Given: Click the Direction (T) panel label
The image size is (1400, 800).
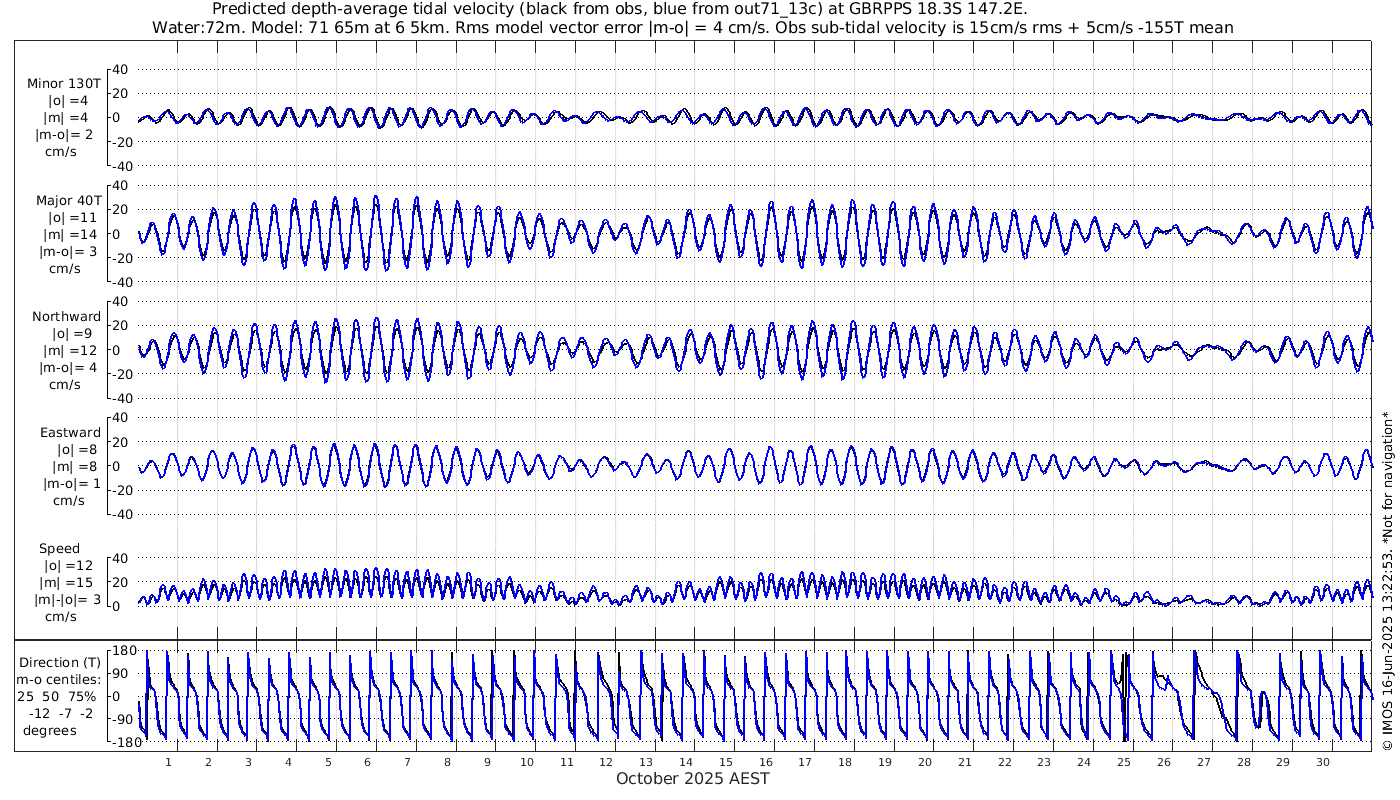Looking at the screenshot, I should pos(60,662).
